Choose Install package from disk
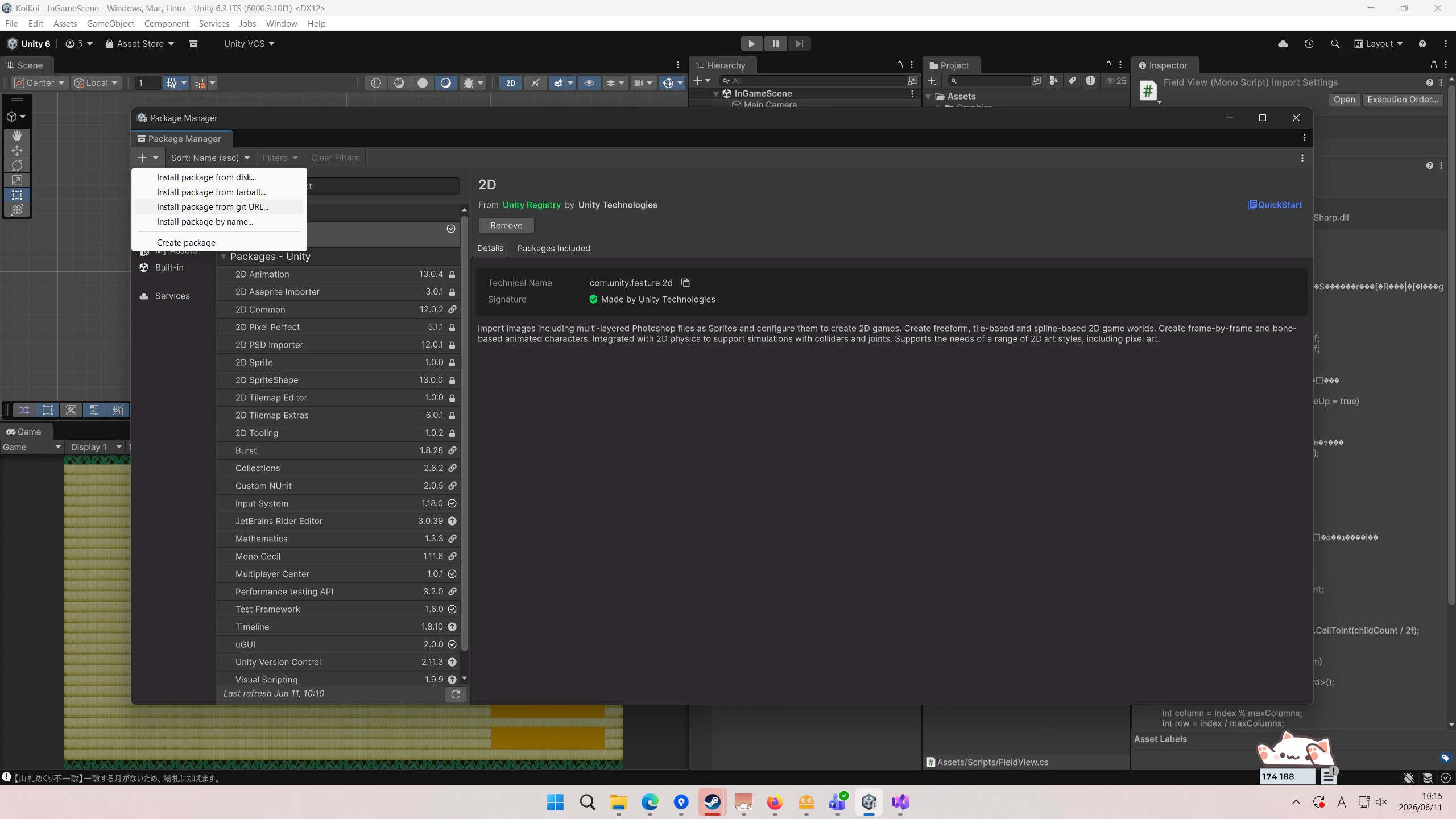 [x=219, y=177]
